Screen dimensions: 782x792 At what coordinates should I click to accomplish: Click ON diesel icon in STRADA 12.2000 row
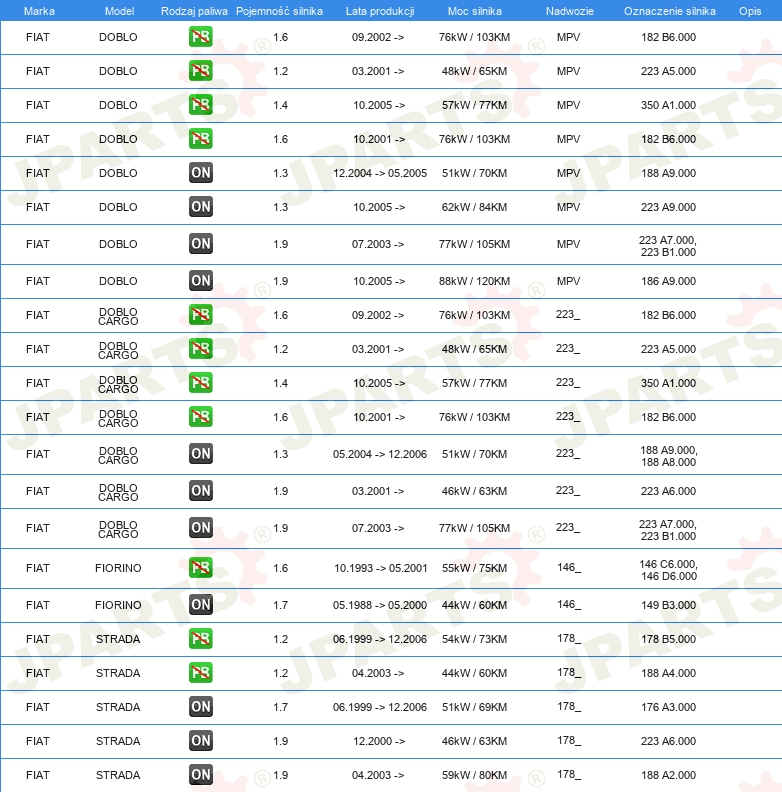point(201,740)
